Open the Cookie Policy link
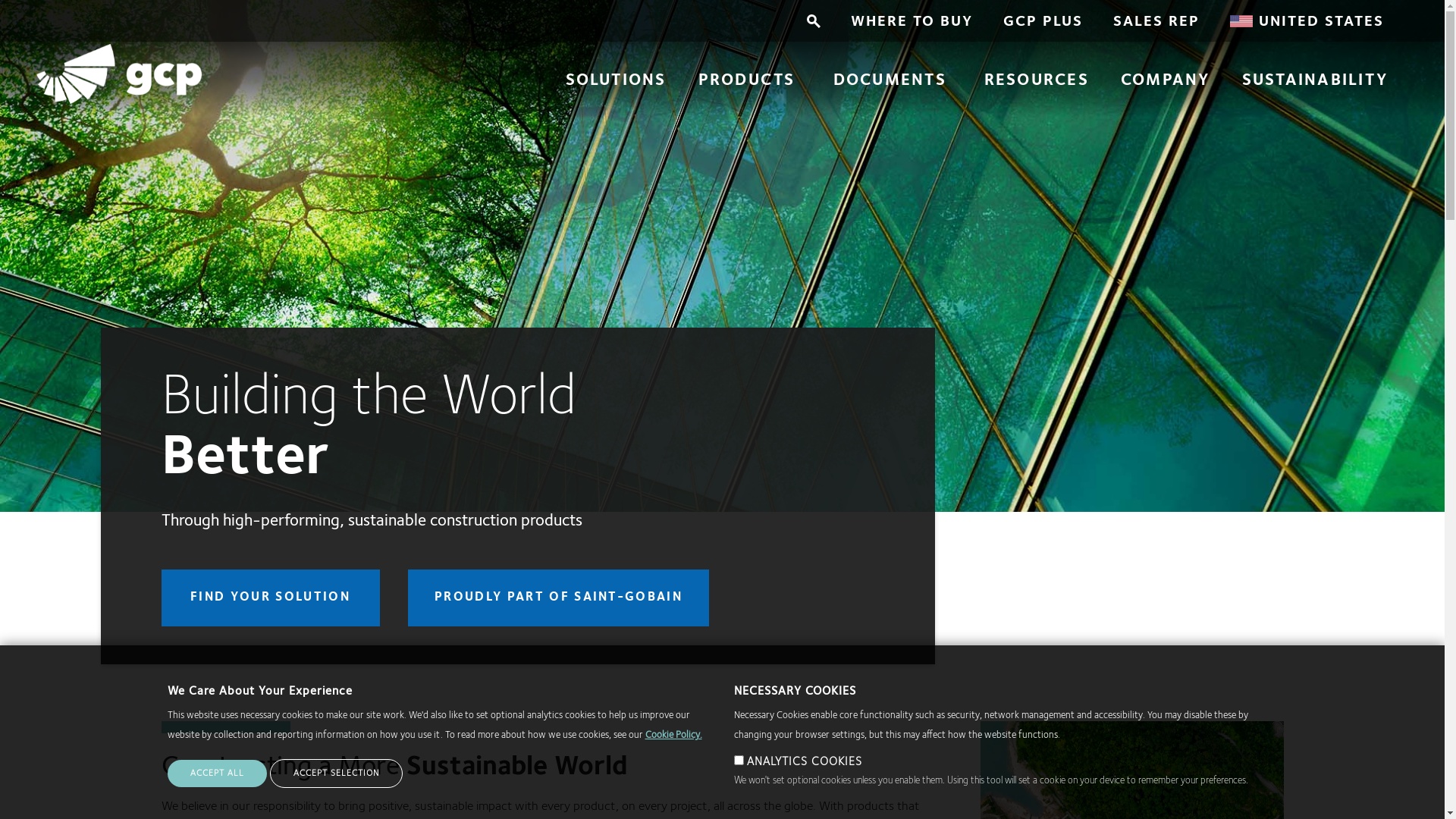The width and height of the screenshot is (1456, 819). 673,735
